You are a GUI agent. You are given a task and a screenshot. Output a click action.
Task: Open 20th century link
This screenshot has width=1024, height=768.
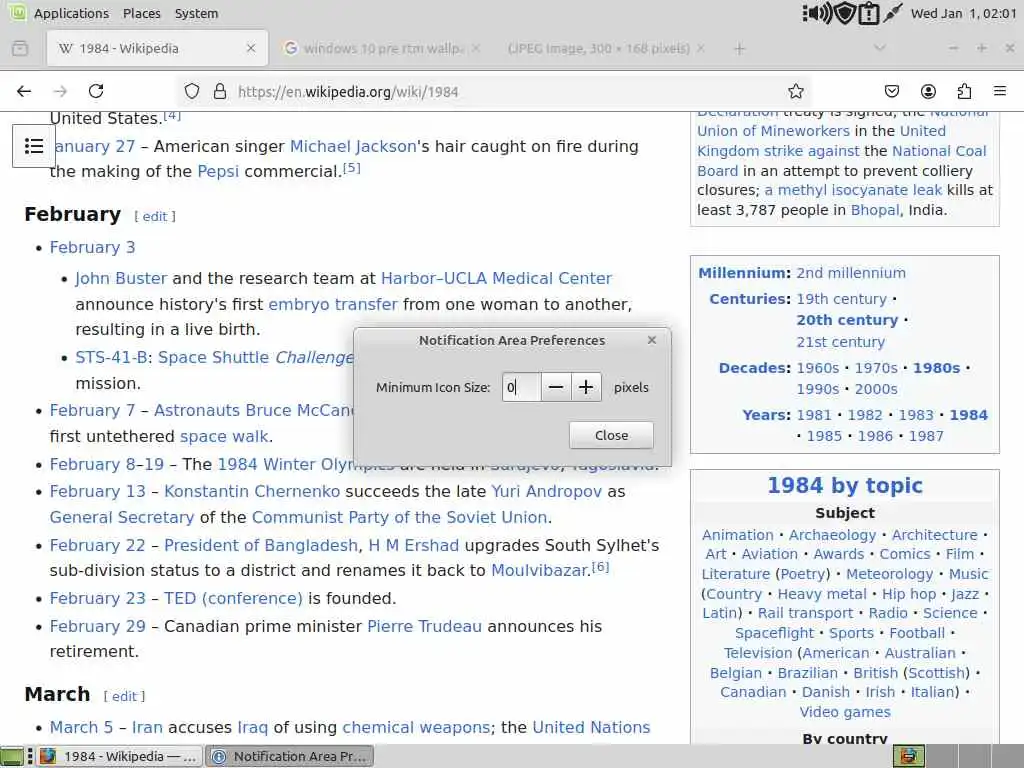click(x=847, y=320)
